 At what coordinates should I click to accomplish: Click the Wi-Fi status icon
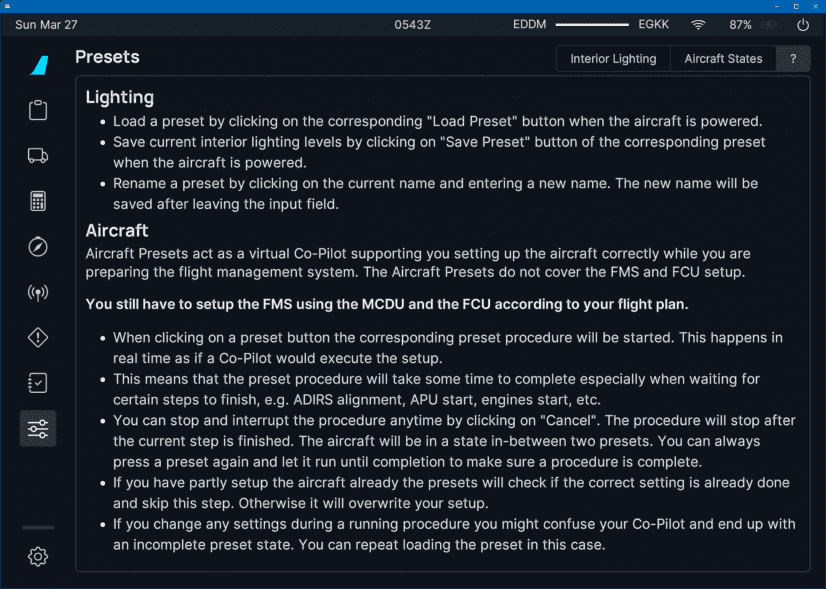698,24
